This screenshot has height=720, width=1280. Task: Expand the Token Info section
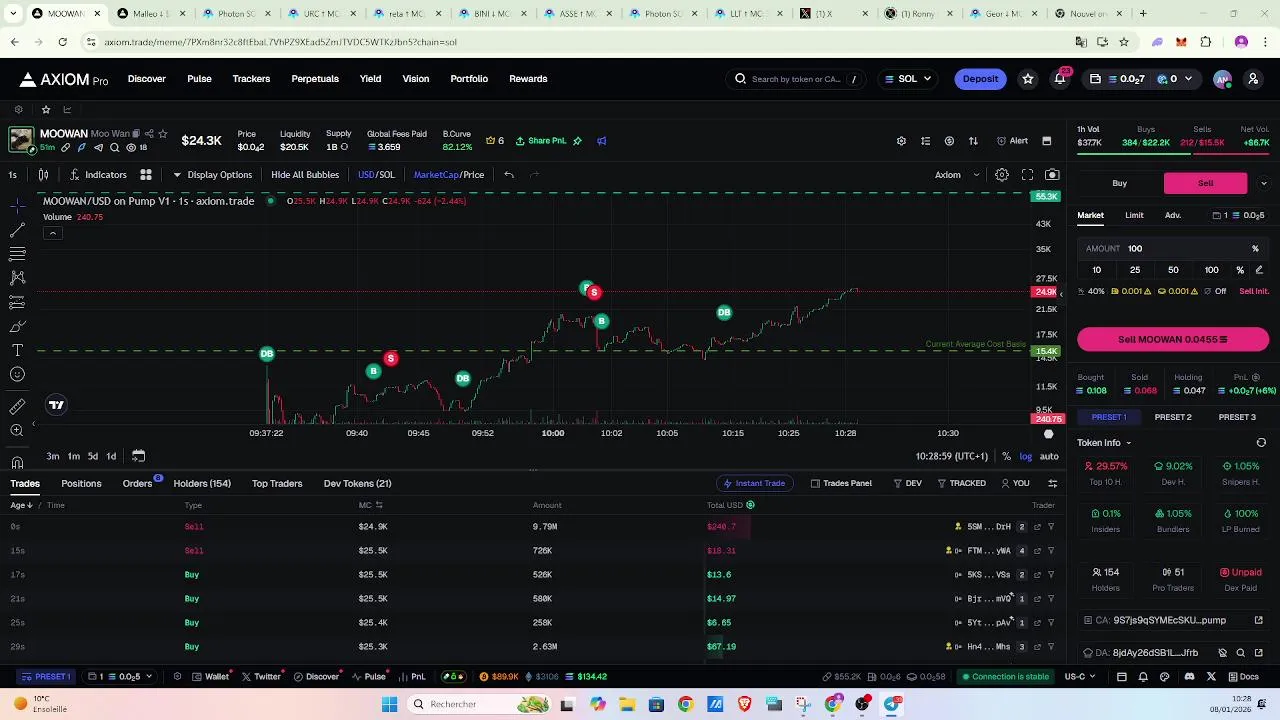pos(1104,443)
